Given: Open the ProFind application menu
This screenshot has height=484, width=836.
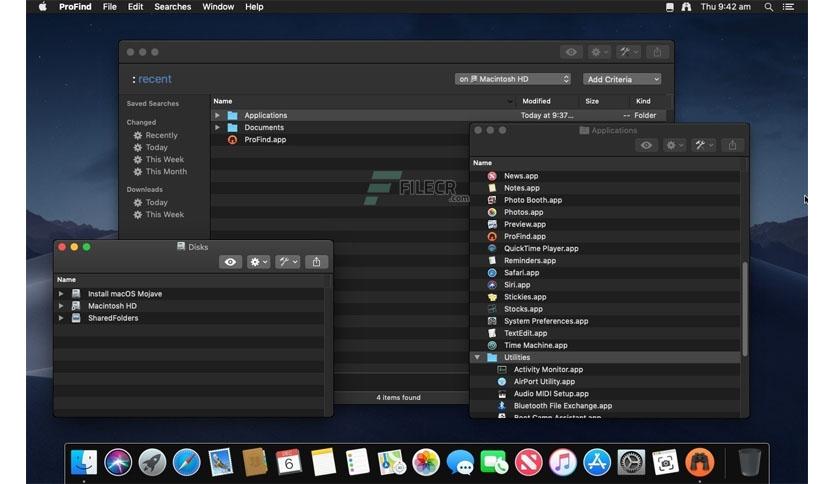Looking at the screenshot, I should [x=75, y=7].
